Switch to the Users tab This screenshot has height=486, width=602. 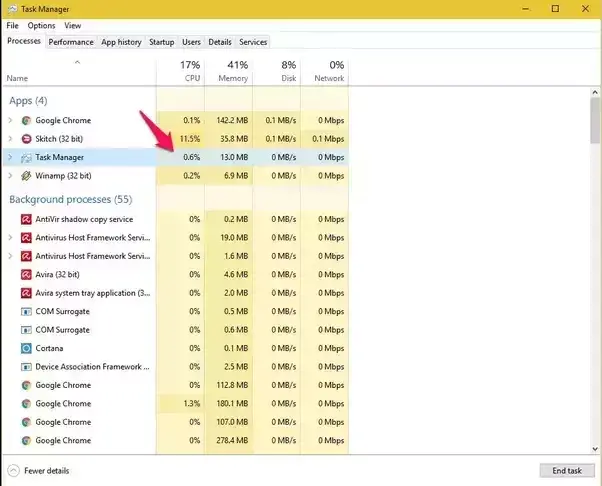tap(191, 42)
